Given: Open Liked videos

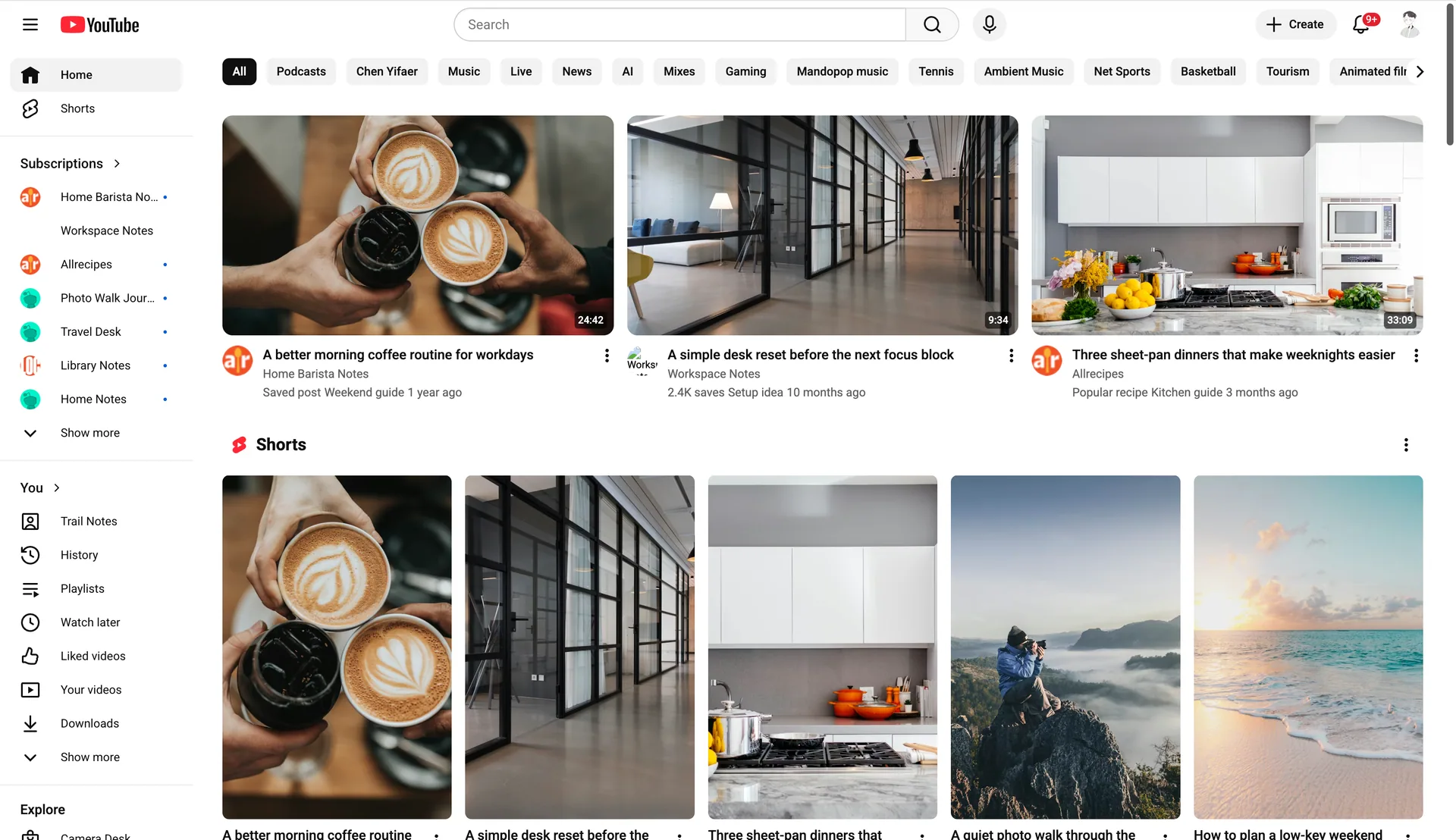Looking at the screenshot, I should point(96,656).
